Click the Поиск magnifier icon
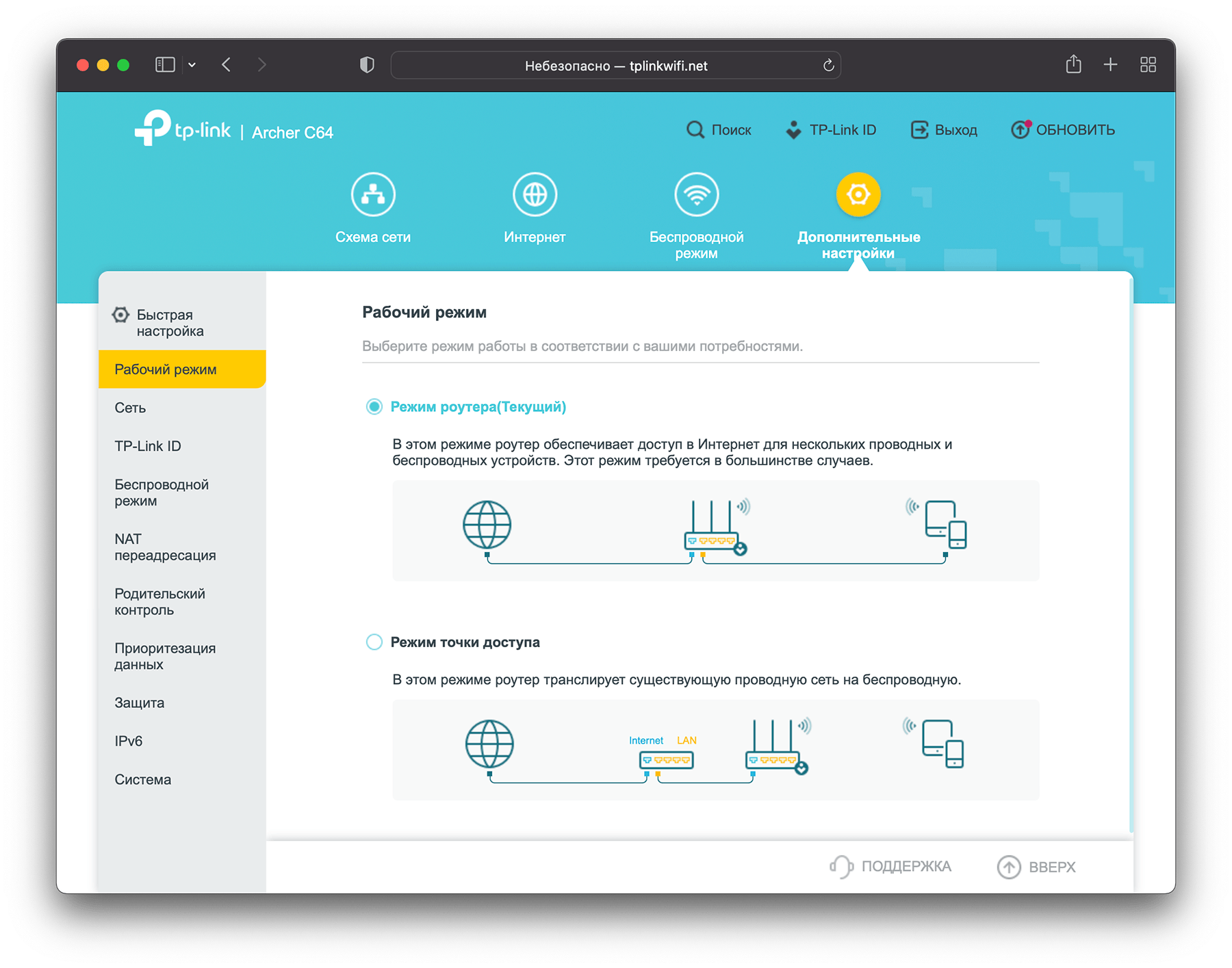Screen dimensions: 1232x968 pos(695,130)
